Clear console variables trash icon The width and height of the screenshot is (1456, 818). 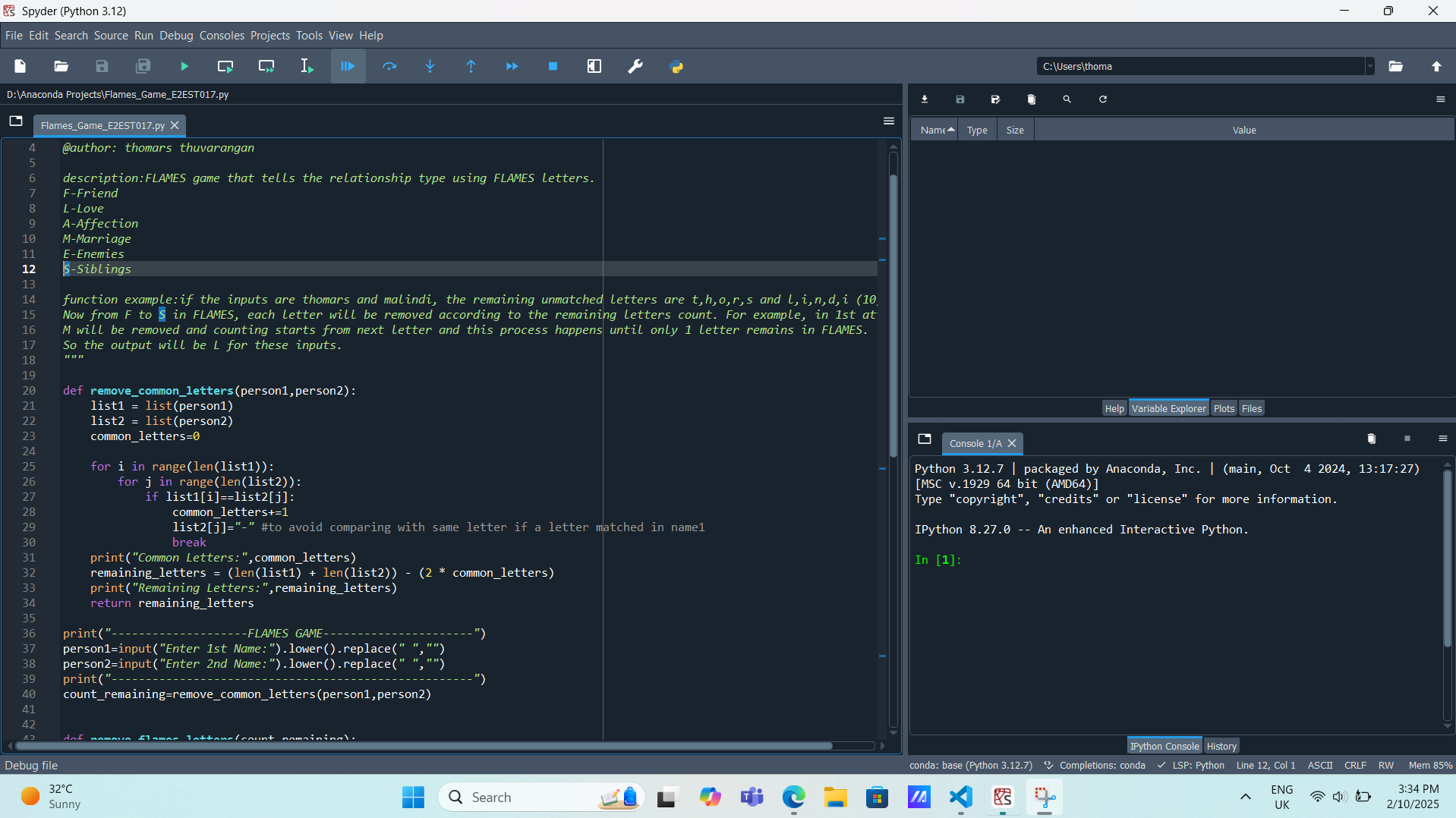coord(1372,439)
